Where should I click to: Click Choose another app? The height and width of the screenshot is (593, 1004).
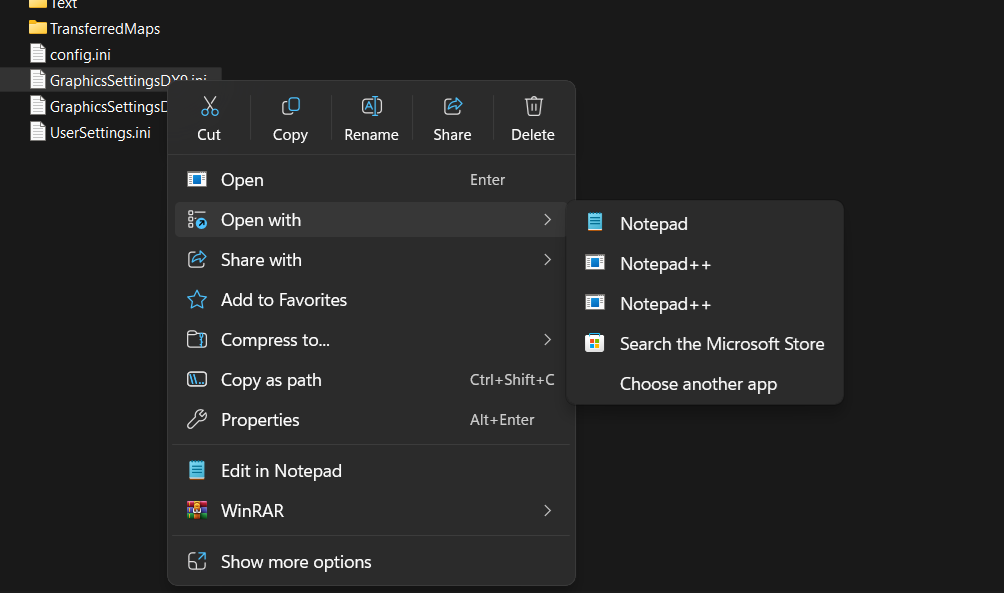698,384
